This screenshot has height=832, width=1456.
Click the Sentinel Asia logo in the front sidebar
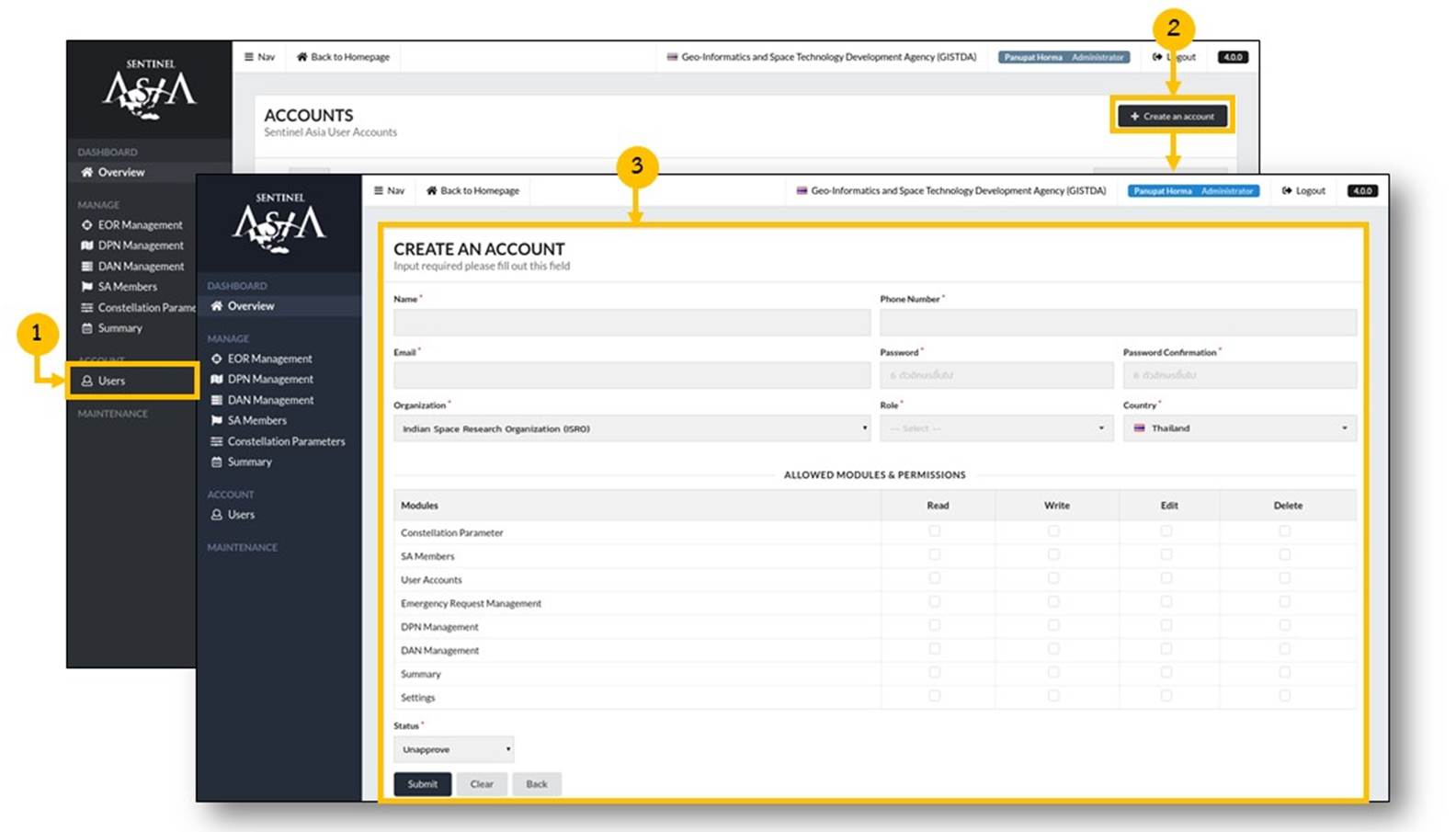[279, 223]
